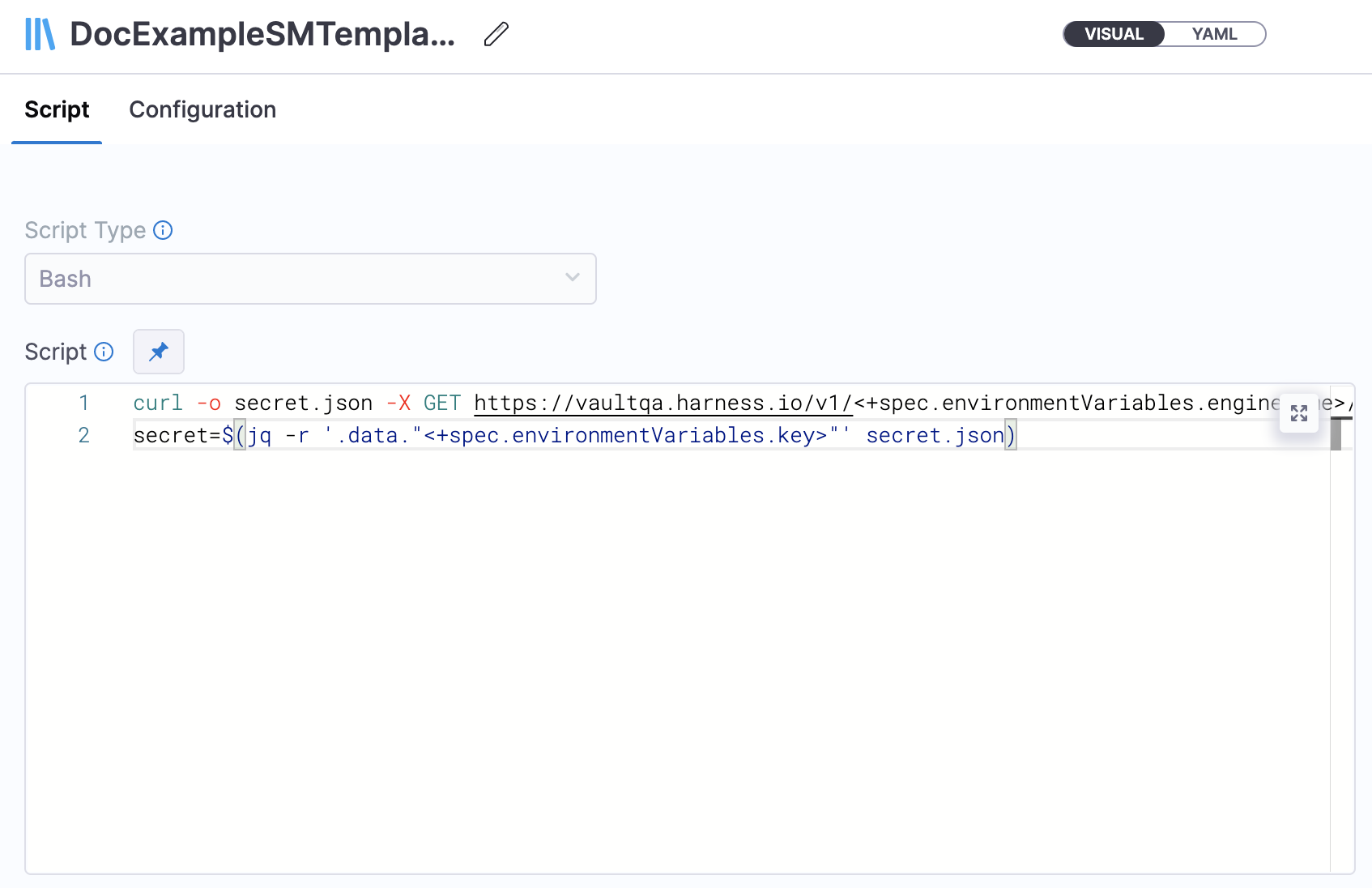Click the template library logo icon
Viewport: 1372px width, 888px height.
click(x=40, y=35)
